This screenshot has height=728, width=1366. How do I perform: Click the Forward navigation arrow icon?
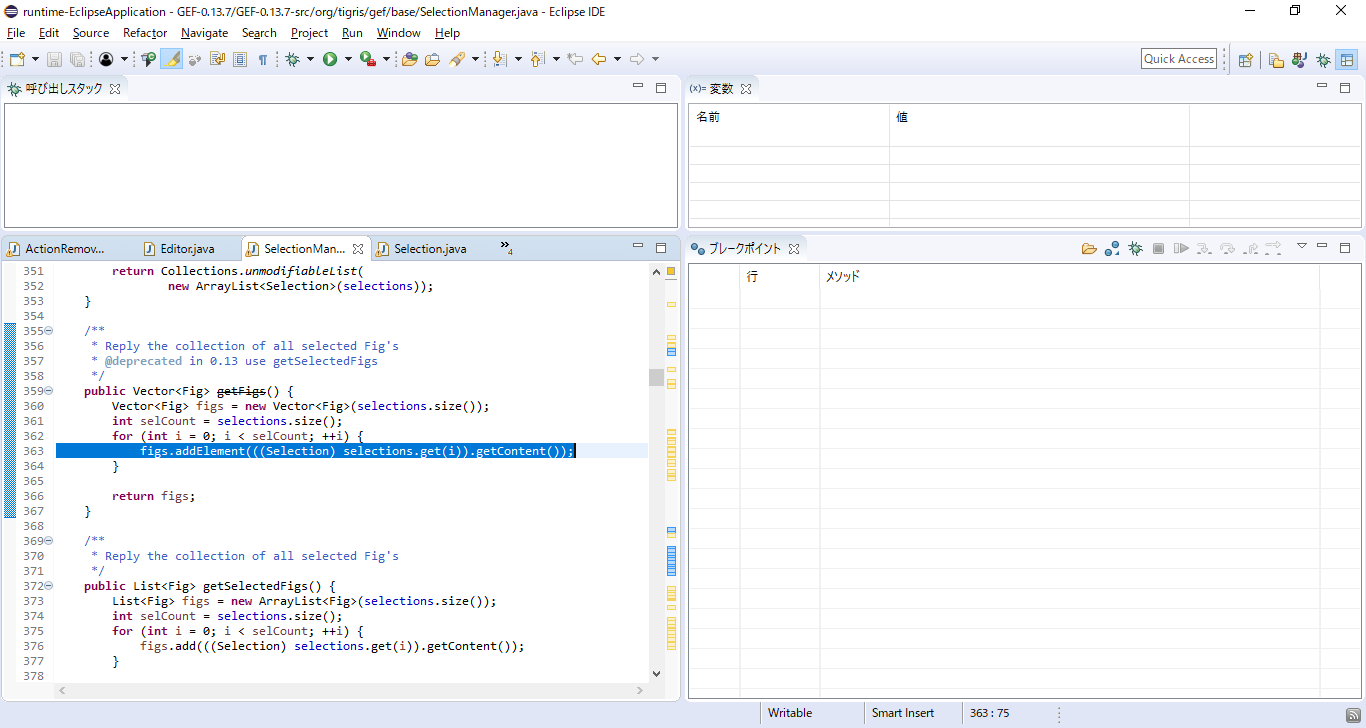click(x=637, y=60)
